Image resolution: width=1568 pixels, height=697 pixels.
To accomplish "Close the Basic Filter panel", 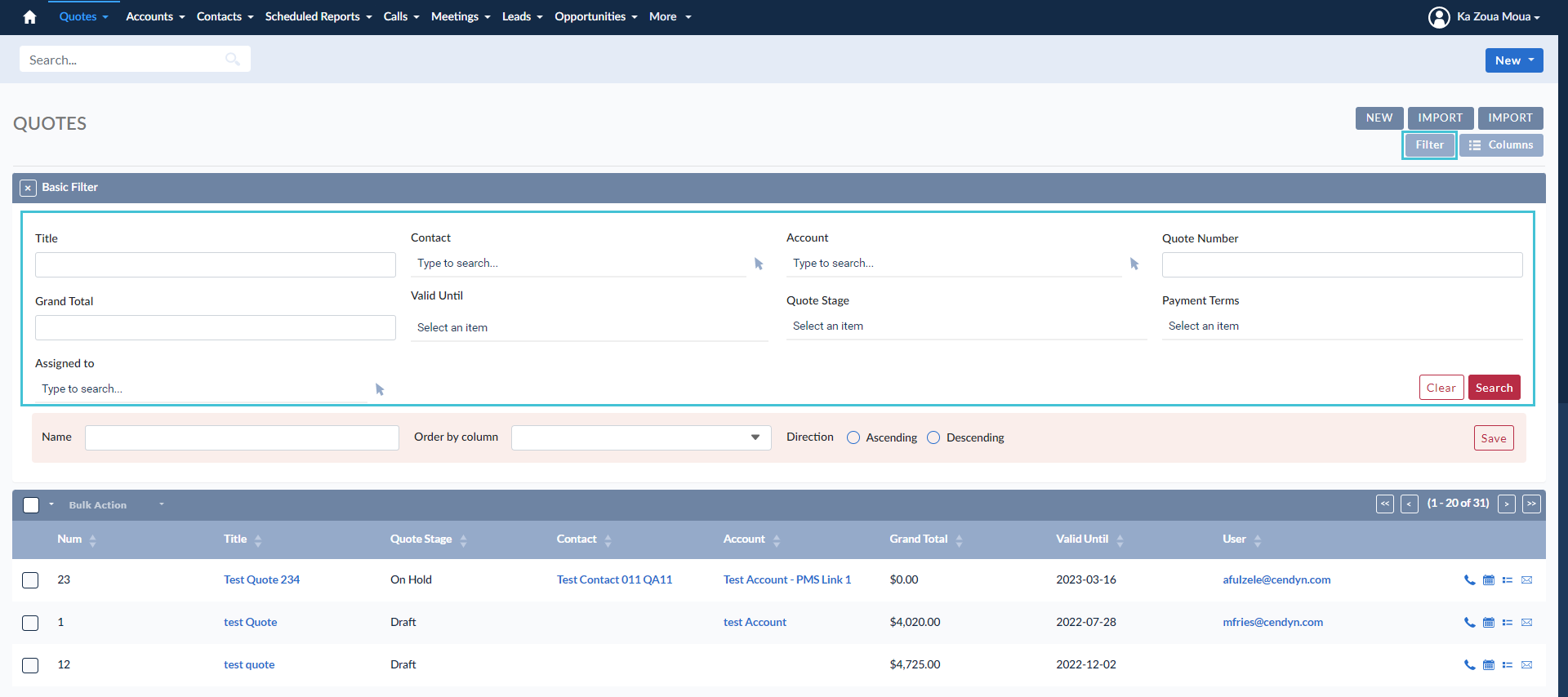I will tap(28, 188).
